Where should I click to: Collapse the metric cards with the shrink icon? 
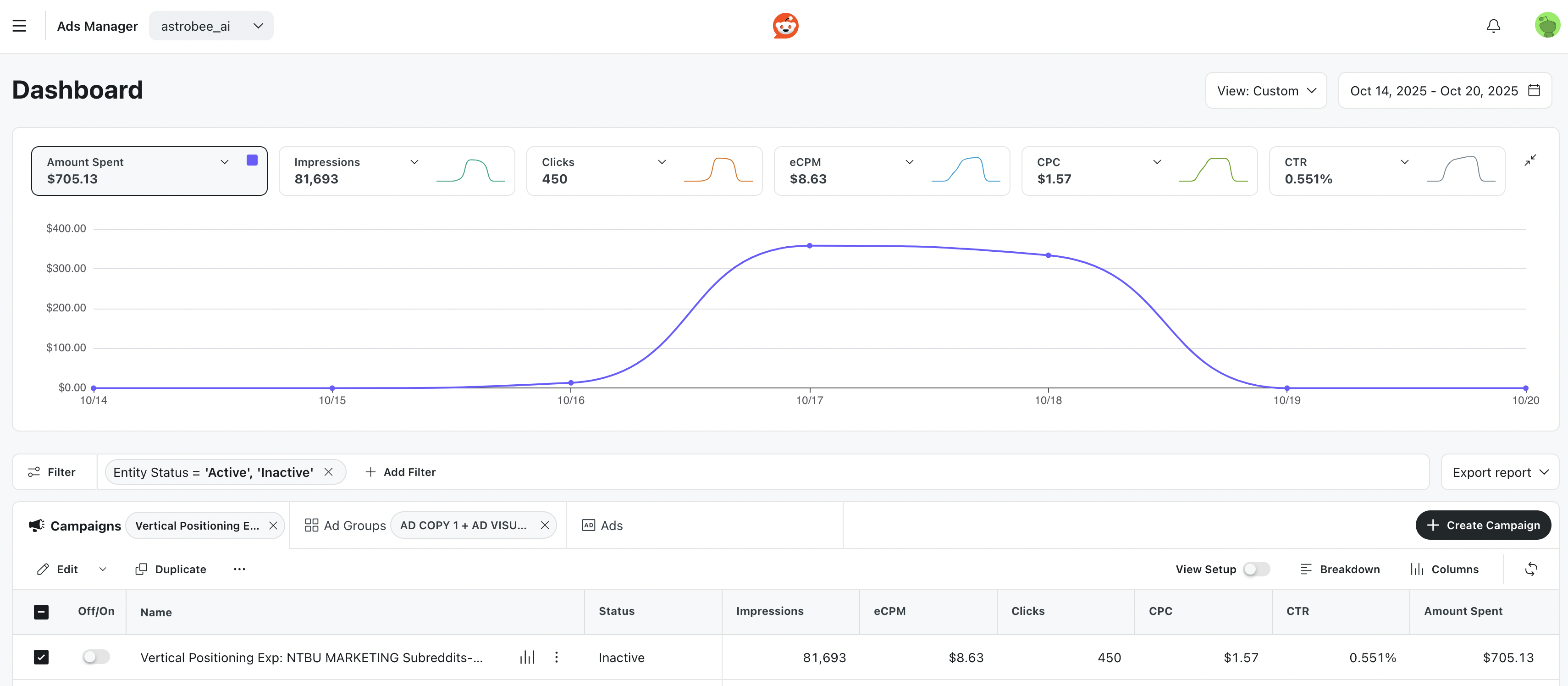[1530, 160]
